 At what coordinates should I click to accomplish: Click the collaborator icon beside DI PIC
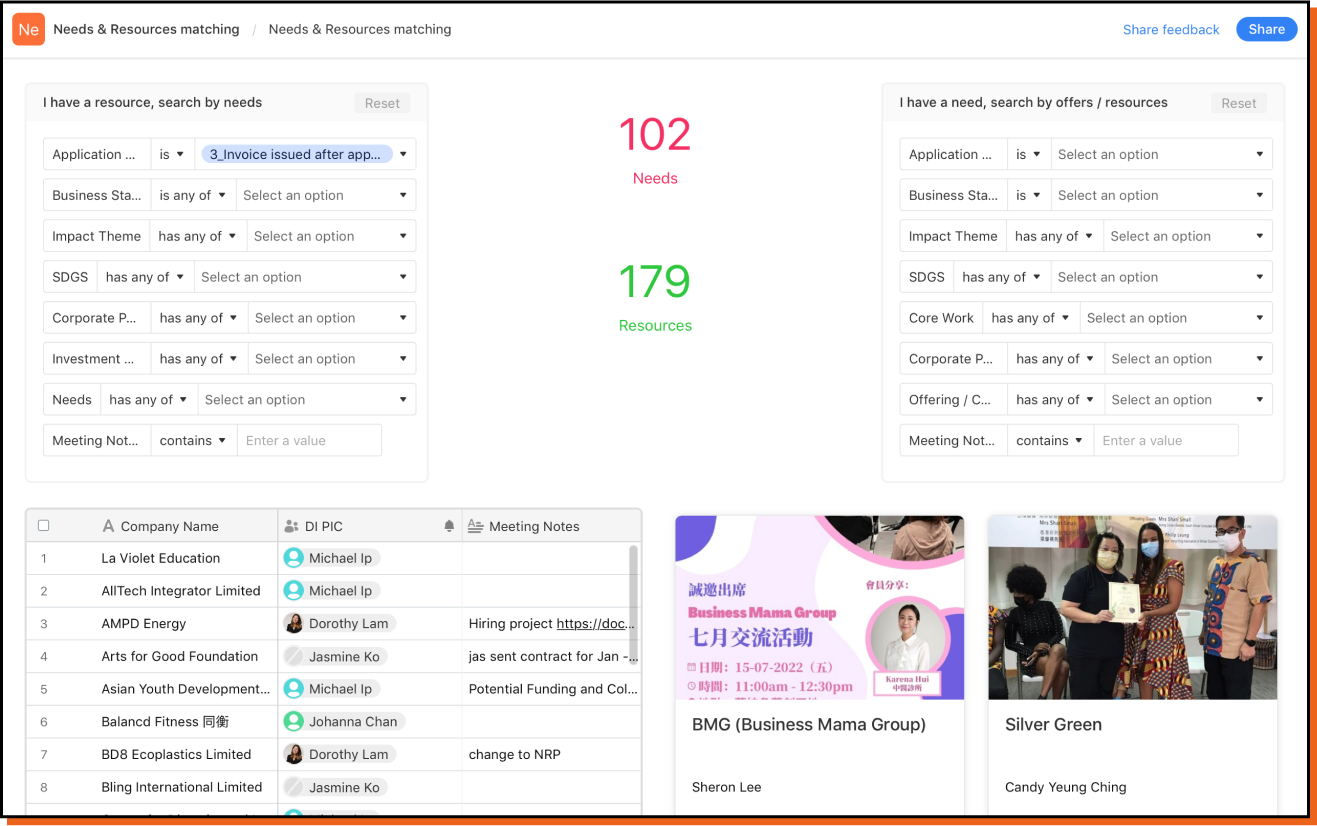tap(291, 526)
